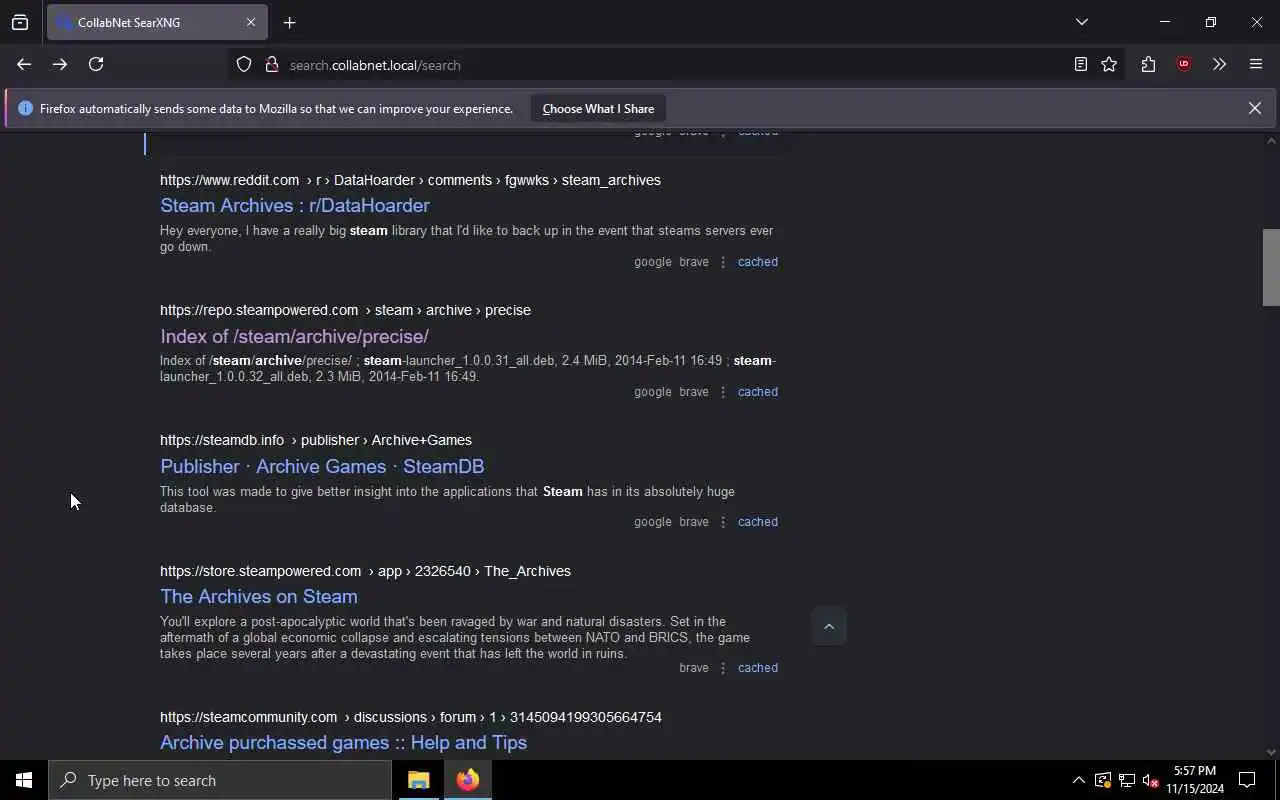List all tabs dropdown arrow
Viewport: 1280px width, 800px height.
click(1081, 22)
